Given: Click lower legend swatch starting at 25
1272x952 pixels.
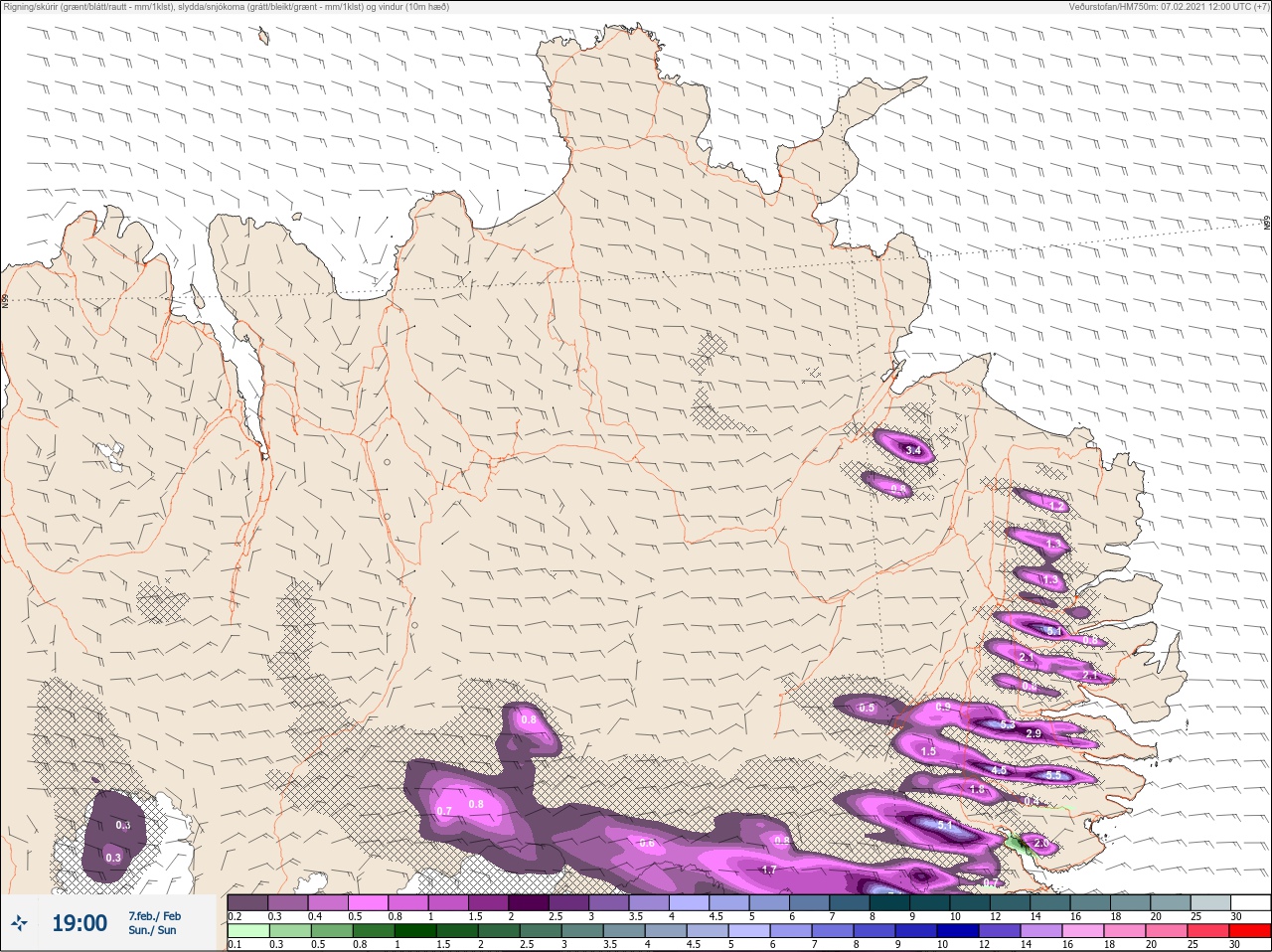Looking at the screenshot, I should 1207,931.
